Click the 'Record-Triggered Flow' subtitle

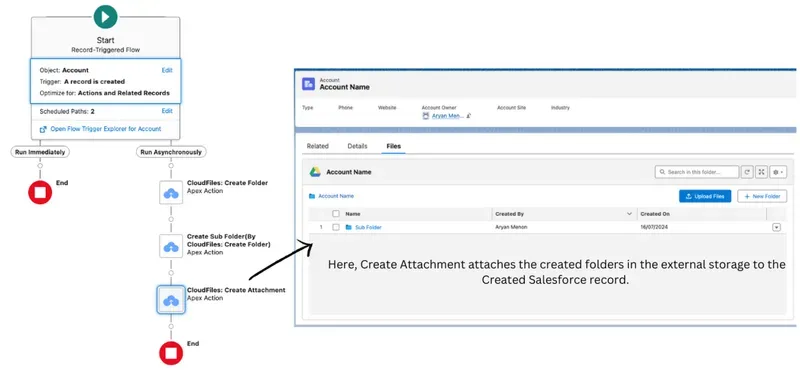pos(105,49)
